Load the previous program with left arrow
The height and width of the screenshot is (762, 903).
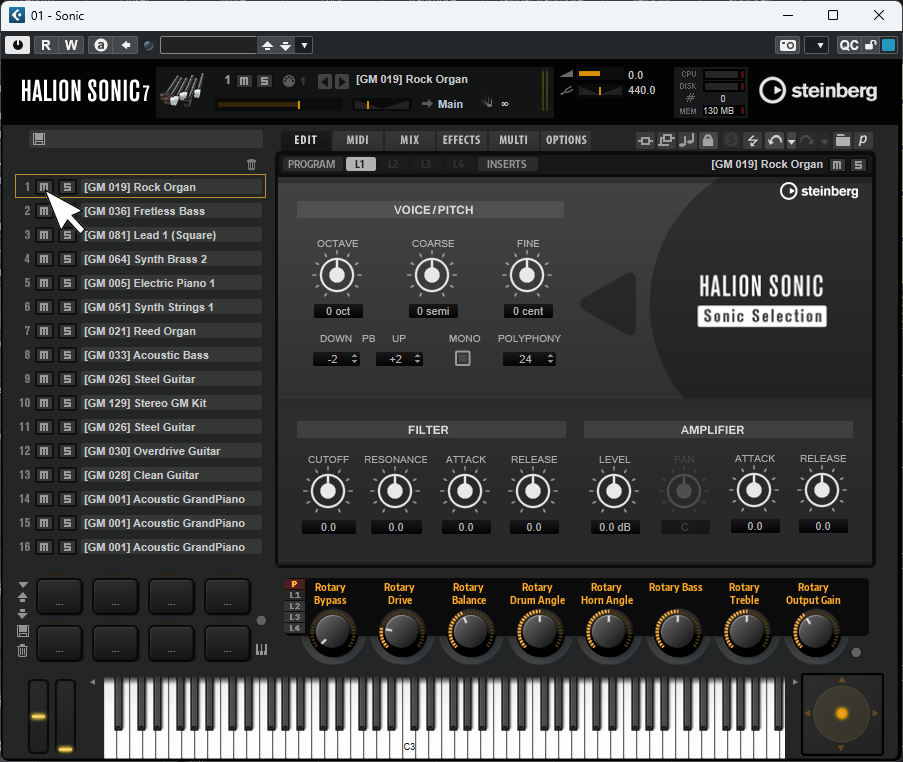coord(324,81)
